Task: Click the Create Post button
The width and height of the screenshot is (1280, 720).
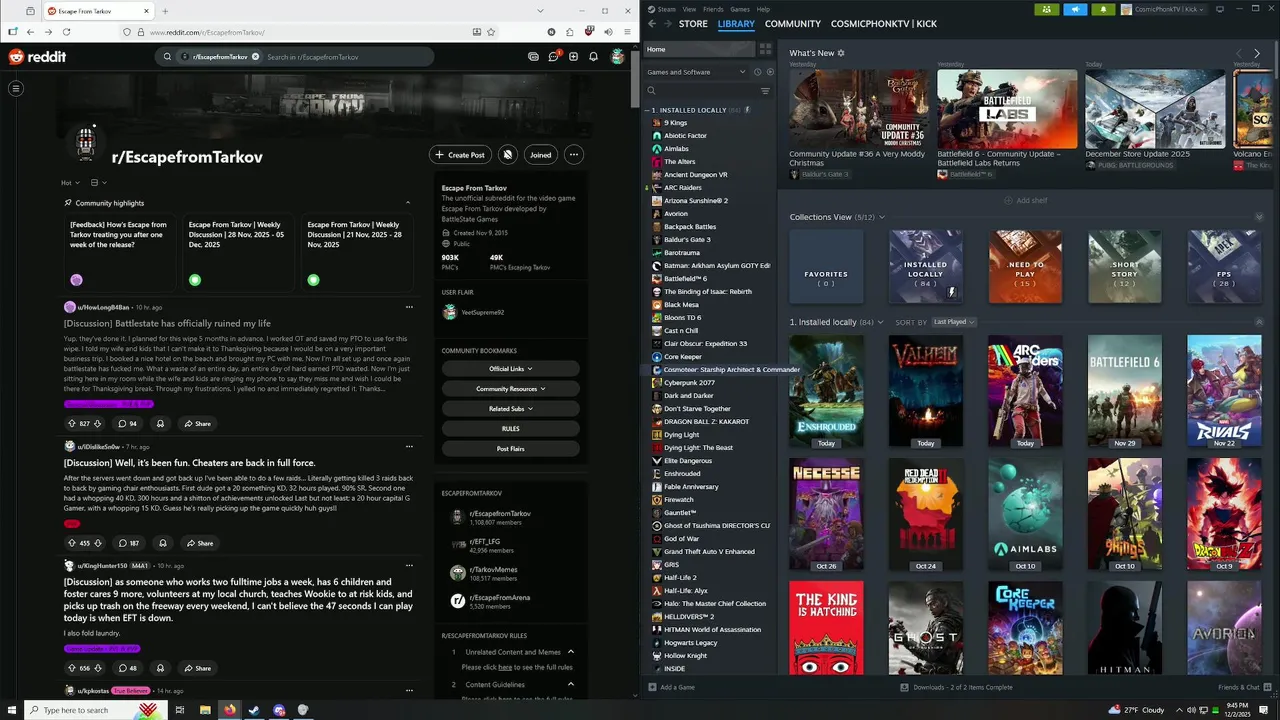Action: pos(460,155)
